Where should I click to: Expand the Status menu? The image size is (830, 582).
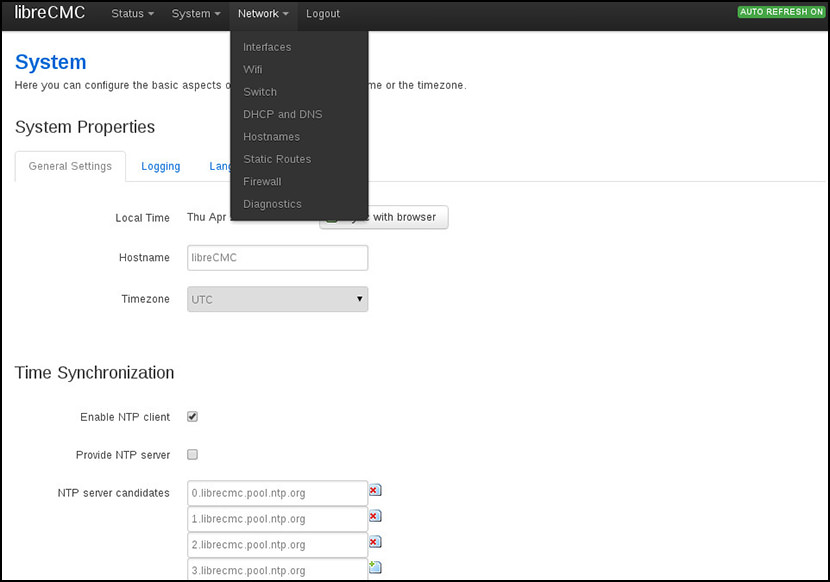[132, 14]
